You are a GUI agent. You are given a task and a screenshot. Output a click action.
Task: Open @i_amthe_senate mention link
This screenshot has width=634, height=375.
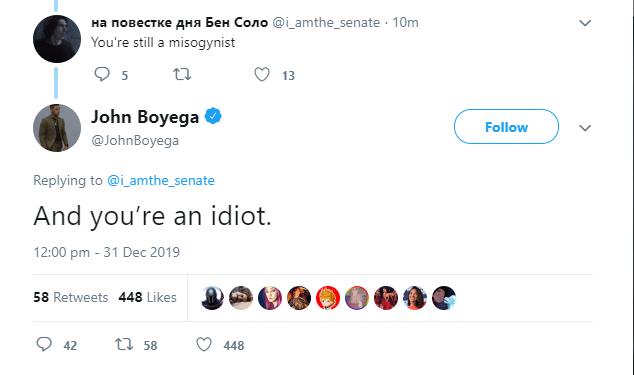click(x=161, y=180)
